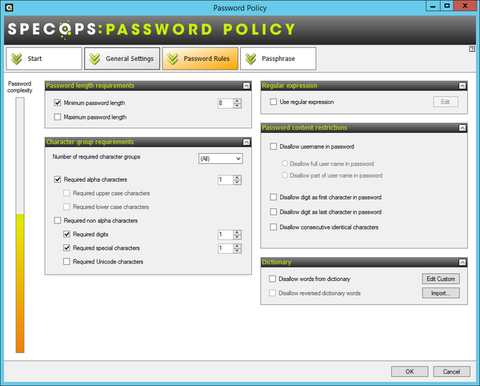This screenshot has width=480, height=386.
Task: Increase minimum password length with up arrow
Action: [237, 101]
